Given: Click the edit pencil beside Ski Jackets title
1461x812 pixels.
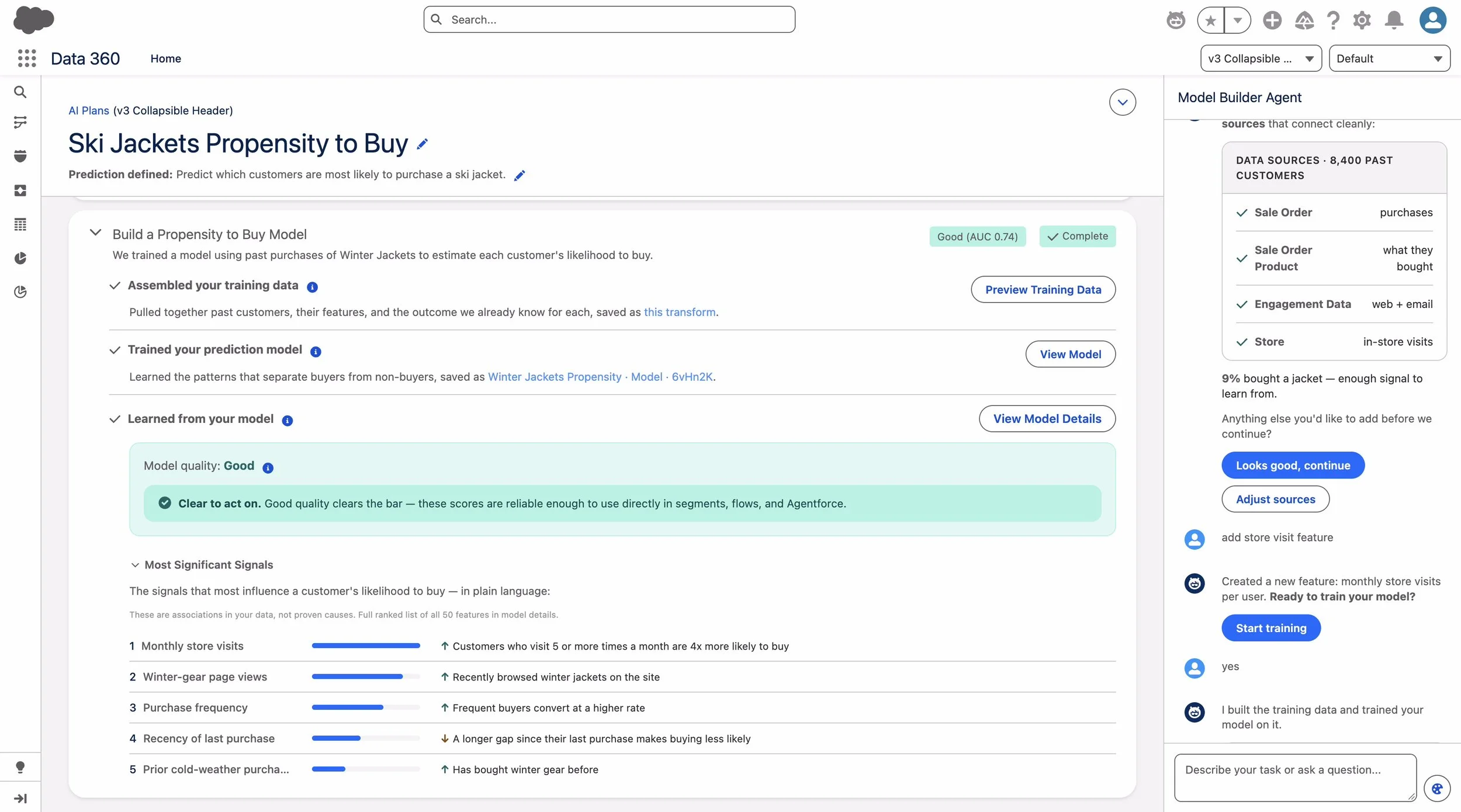Looking at the screenshot, I should point(423,144).
